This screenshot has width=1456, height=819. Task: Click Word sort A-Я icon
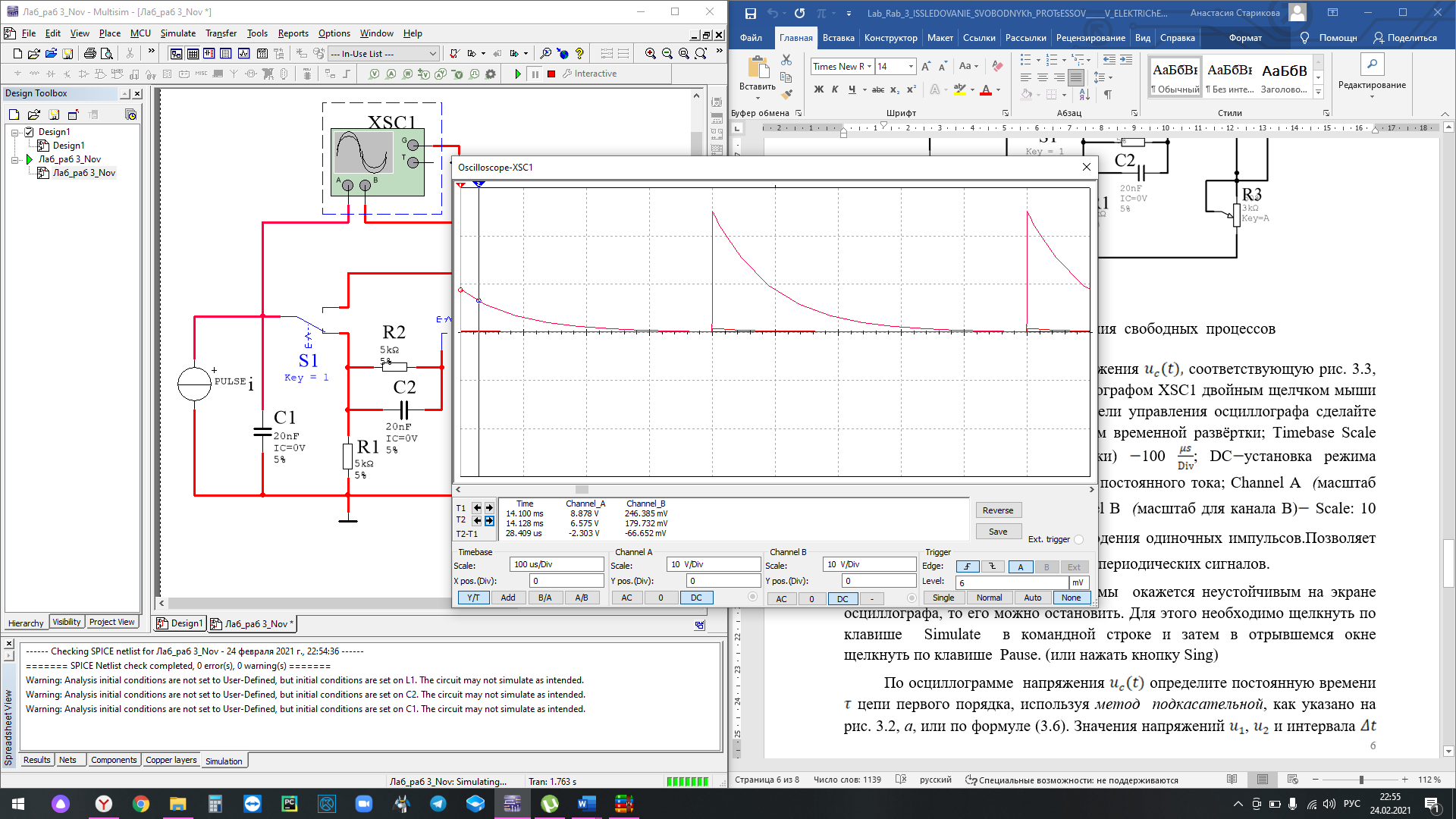click(x=1084, y=95)
